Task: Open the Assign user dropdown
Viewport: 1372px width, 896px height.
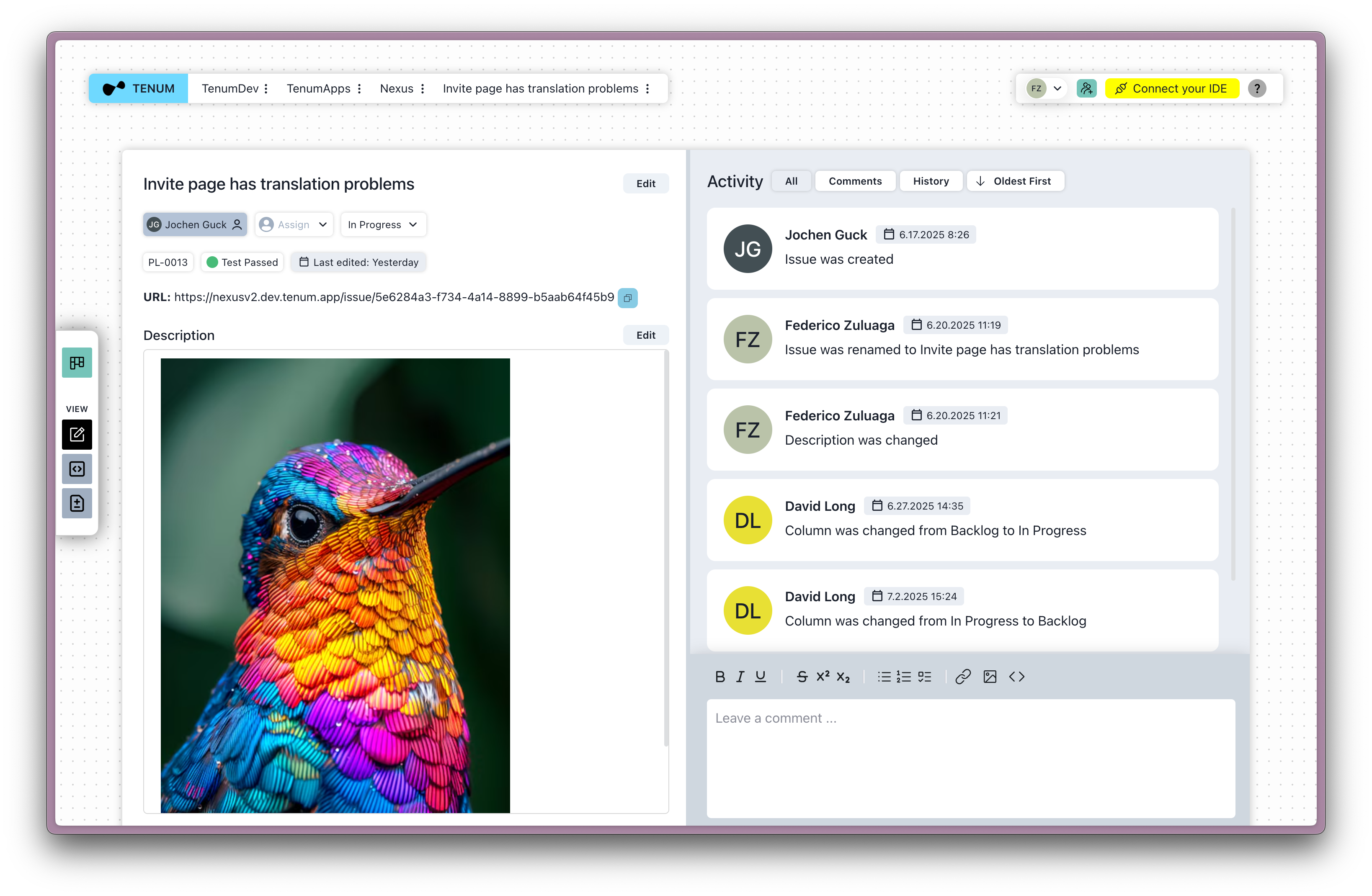Action: click(294, 225)
